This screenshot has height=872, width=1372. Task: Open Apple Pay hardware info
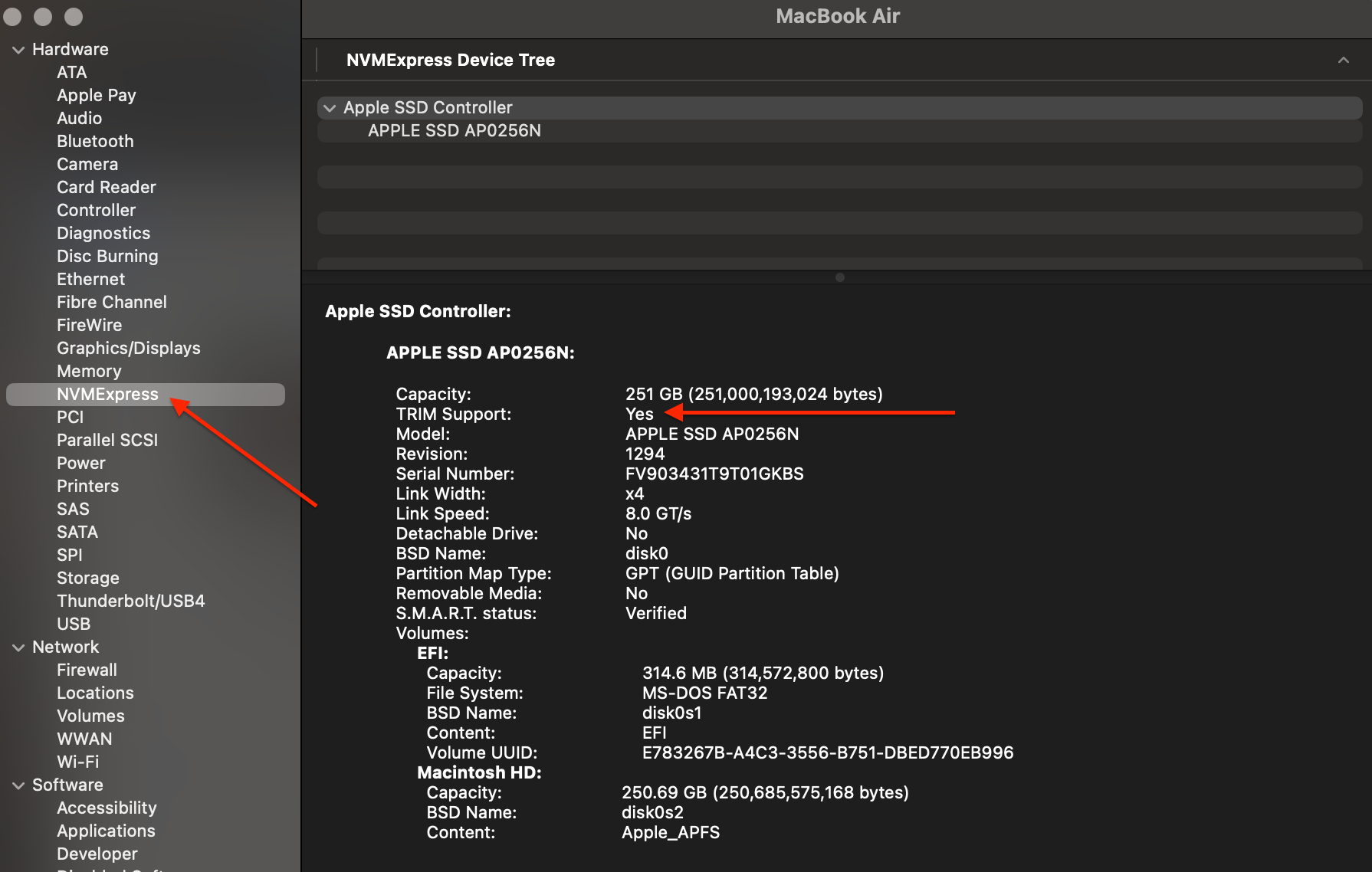[x=97, y=95]
